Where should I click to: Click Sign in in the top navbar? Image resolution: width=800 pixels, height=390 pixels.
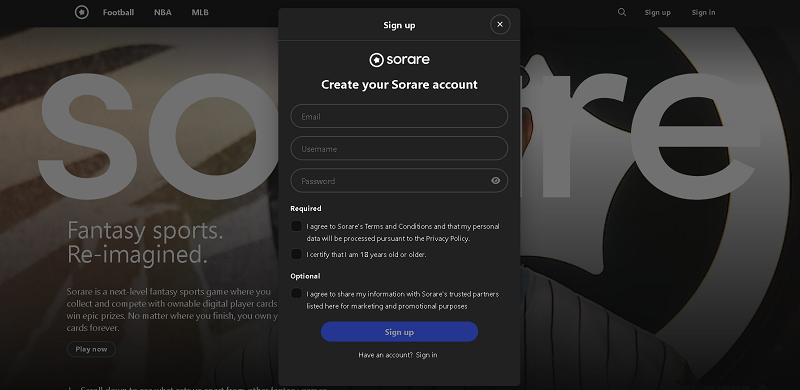click(x=703, y=12)
